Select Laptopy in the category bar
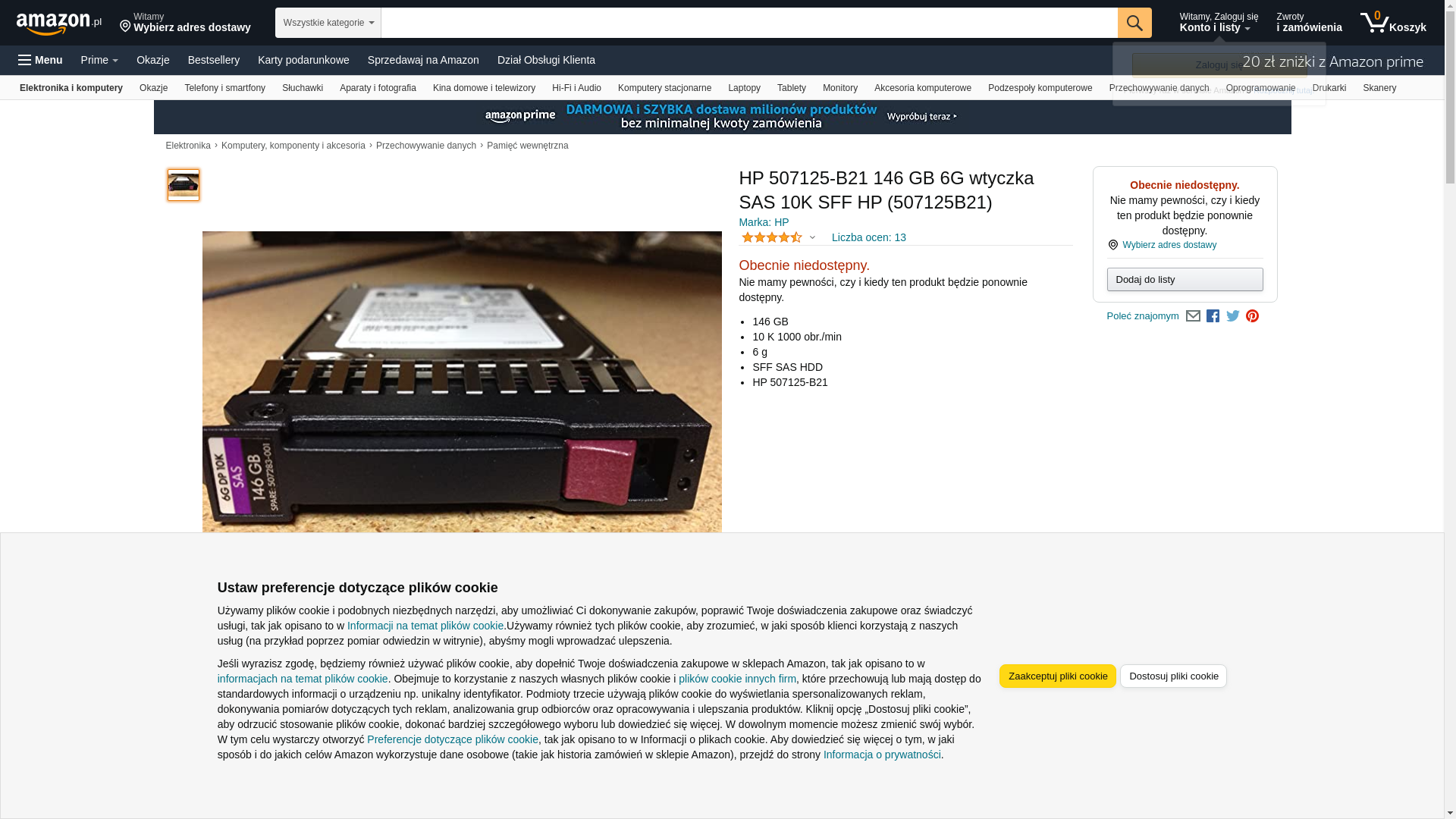Image resolution: width=1456 pixels, height=819 pixels. coord(744,88)
